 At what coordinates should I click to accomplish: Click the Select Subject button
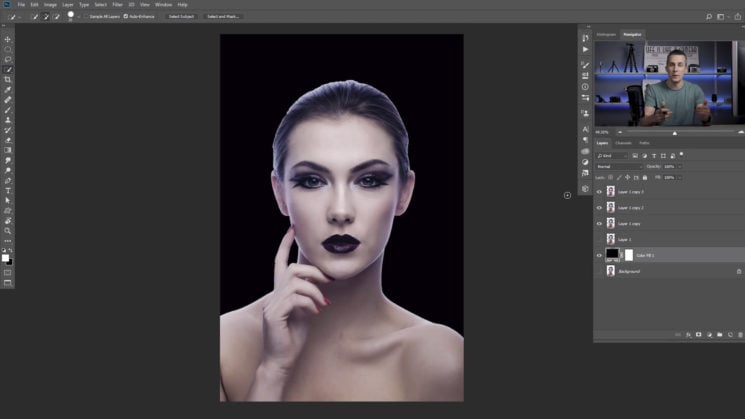pos(181,16)
